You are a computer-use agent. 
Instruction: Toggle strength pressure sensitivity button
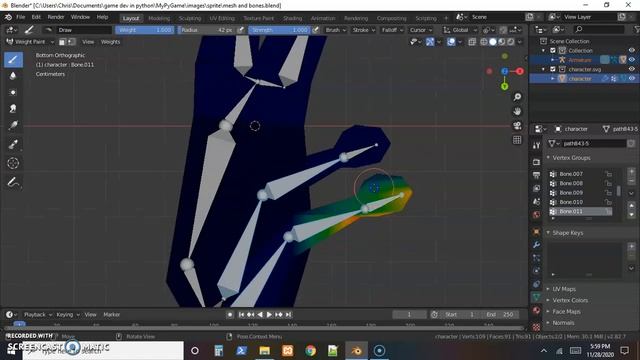[x=316, y=30]
